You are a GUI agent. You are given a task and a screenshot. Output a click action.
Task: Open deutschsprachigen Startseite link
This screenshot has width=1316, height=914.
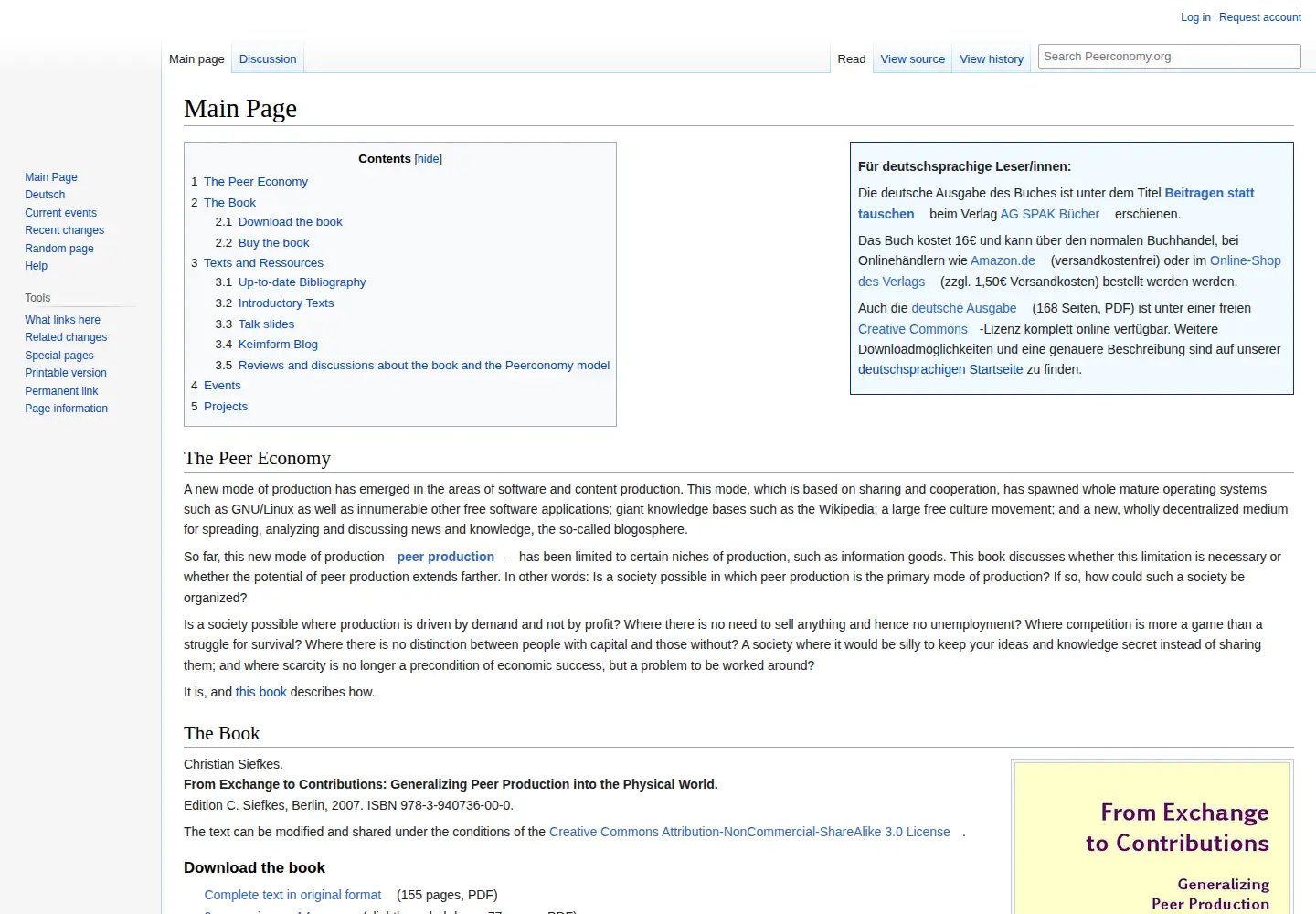(940, 369)
